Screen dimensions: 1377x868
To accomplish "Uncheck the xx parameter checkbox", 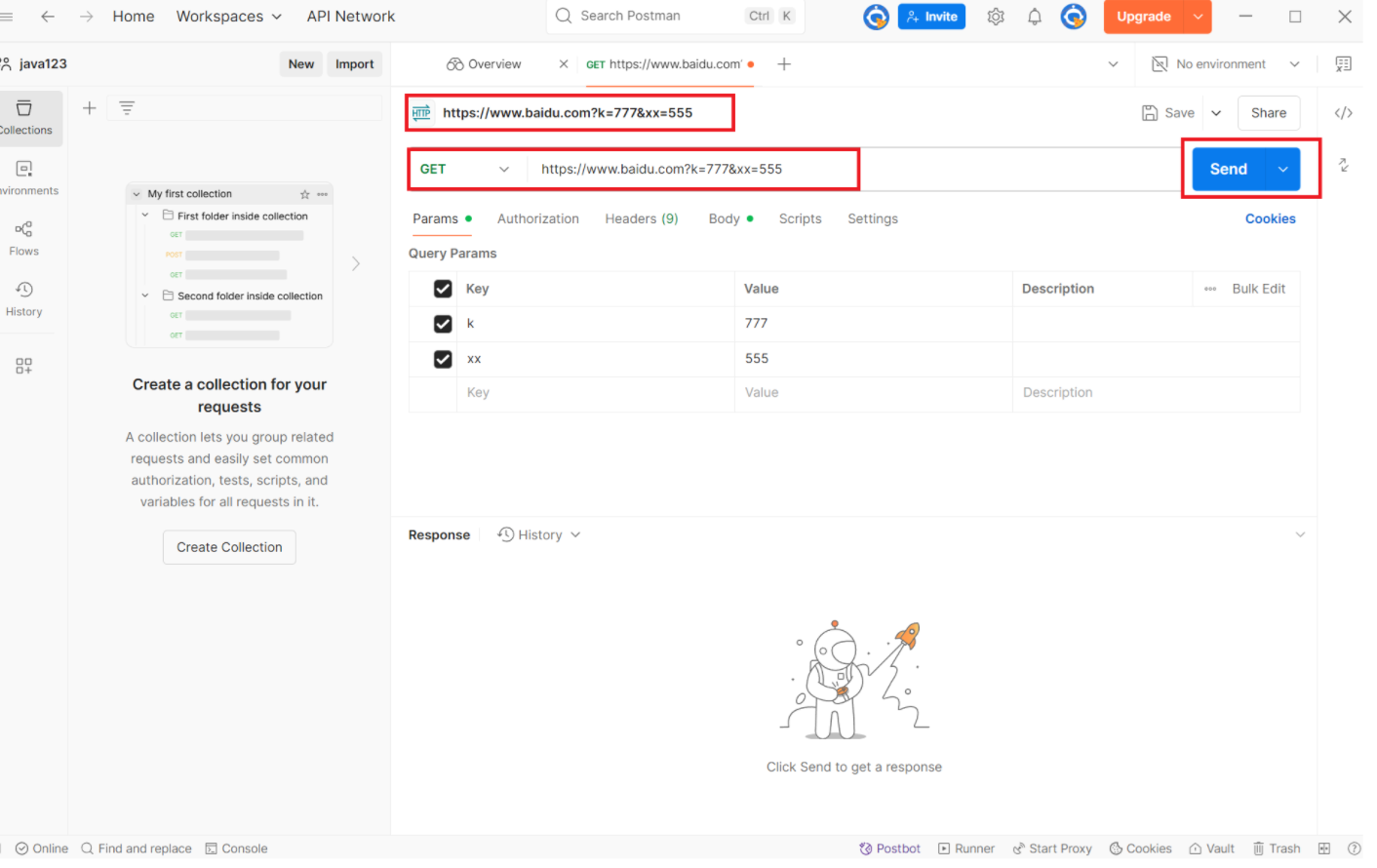I will pyautogui.click(x=443, y=359).
